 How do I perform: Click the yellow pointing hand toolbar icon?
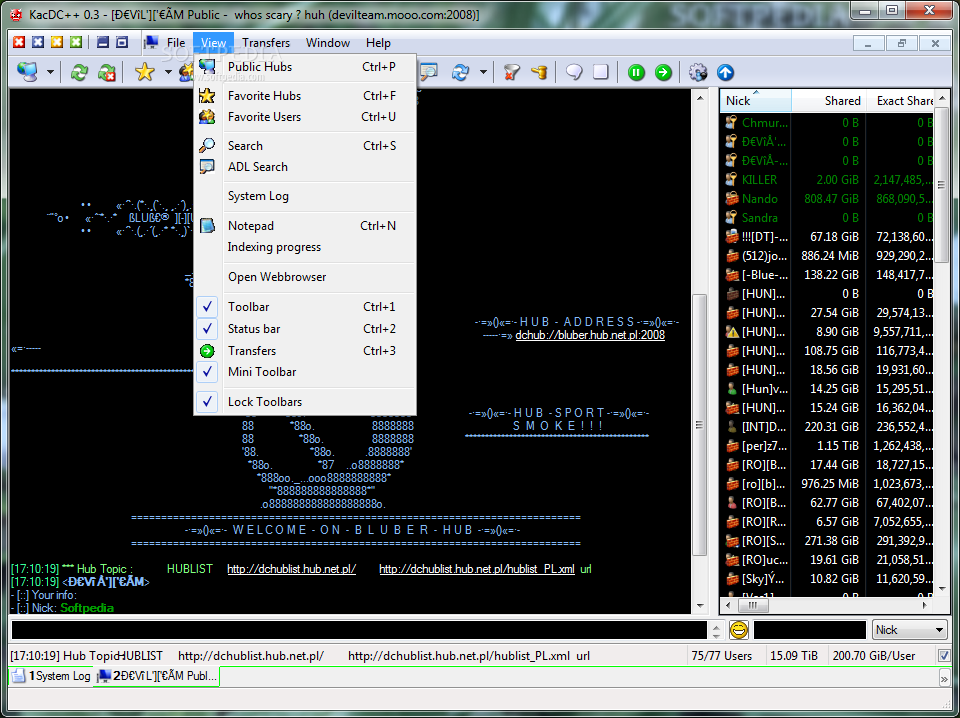click(539, 72)
